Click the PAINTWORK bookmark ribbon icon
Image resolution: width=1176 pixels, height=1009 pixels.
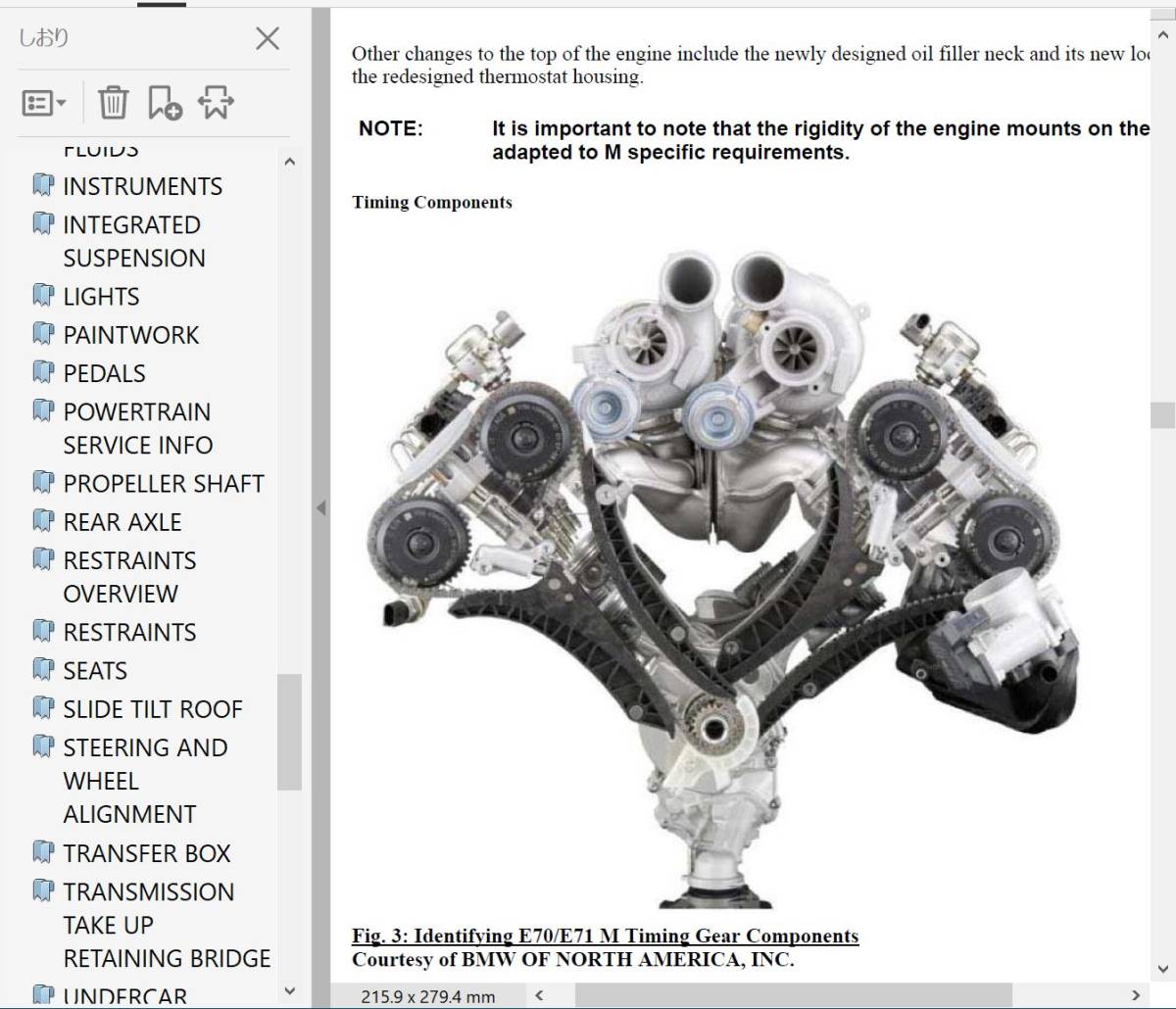[x=43, y=334]
